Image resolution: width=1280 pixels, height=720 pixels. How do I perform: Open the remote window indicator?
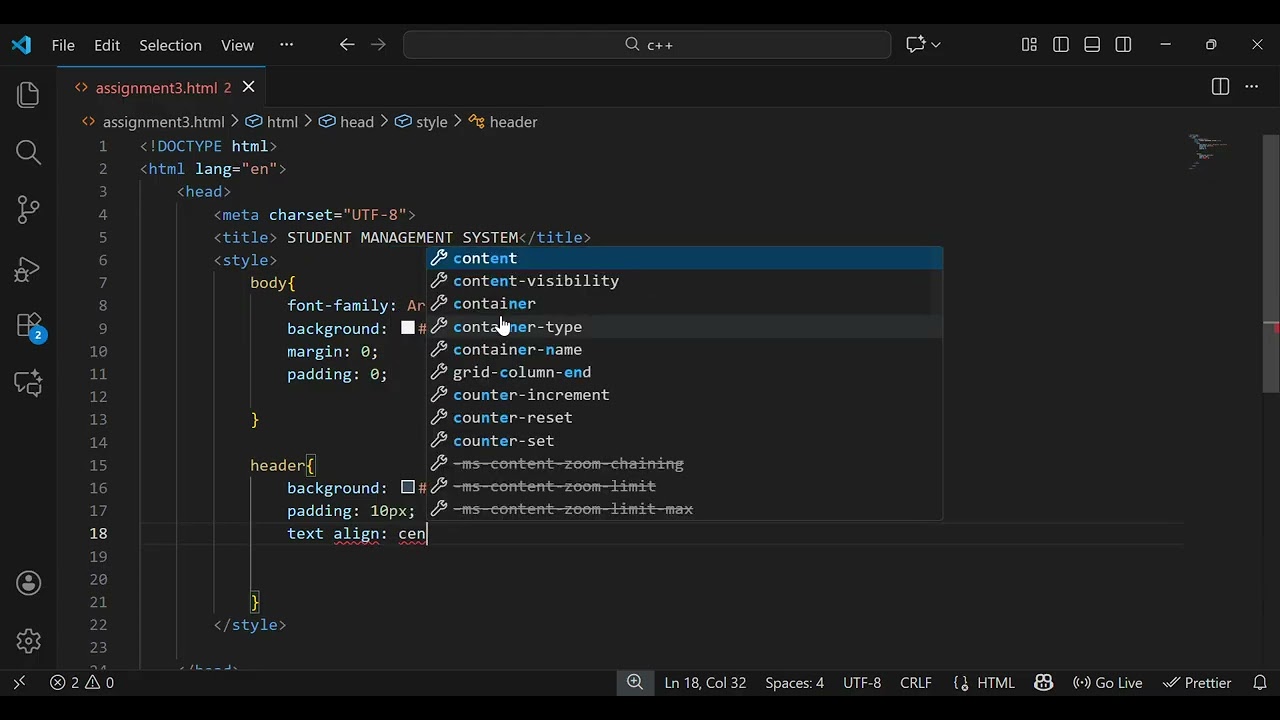click(19, 683)
